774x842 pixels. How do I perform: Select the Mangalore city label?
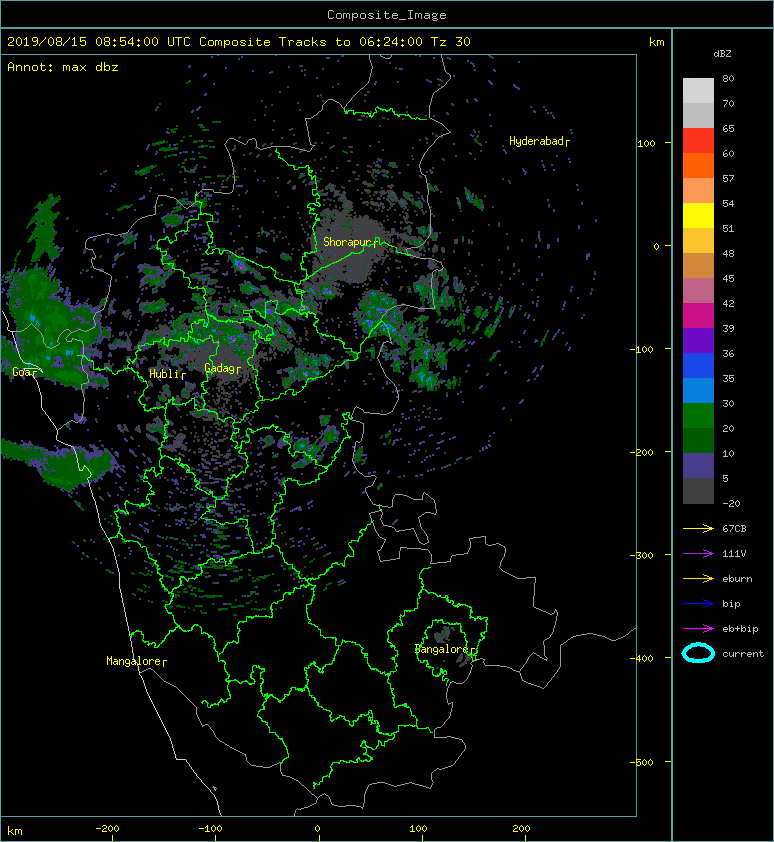(136, 661)
